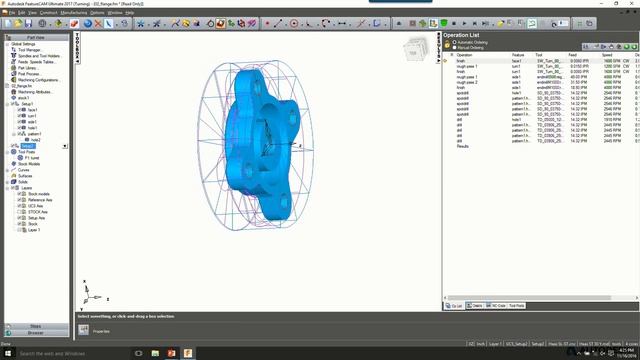Click the Properties icon in bottom panel
The image size is (640, 360).
click(x=83, y=330)
